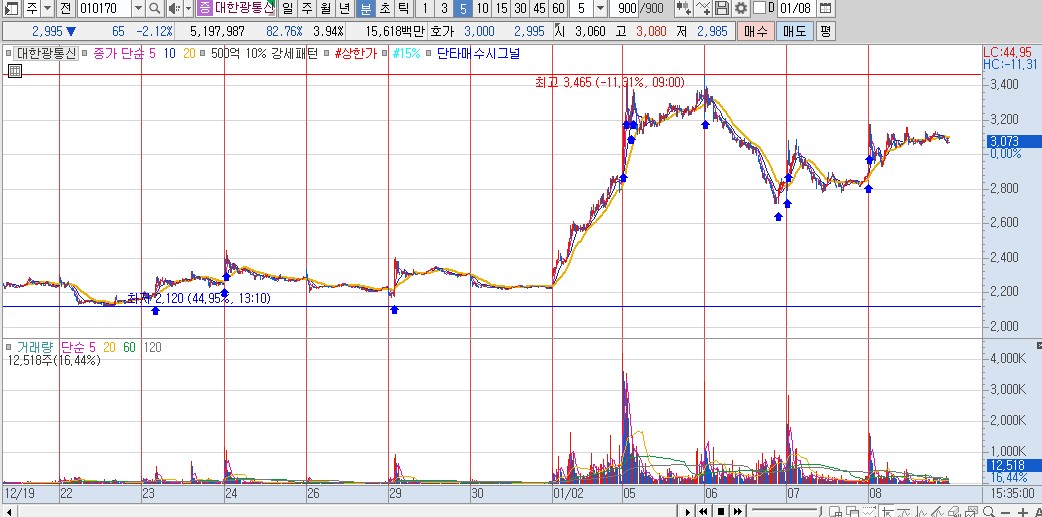Switch to yearly 년 chart period
The image size is (1042, 517).
(345, 9)
